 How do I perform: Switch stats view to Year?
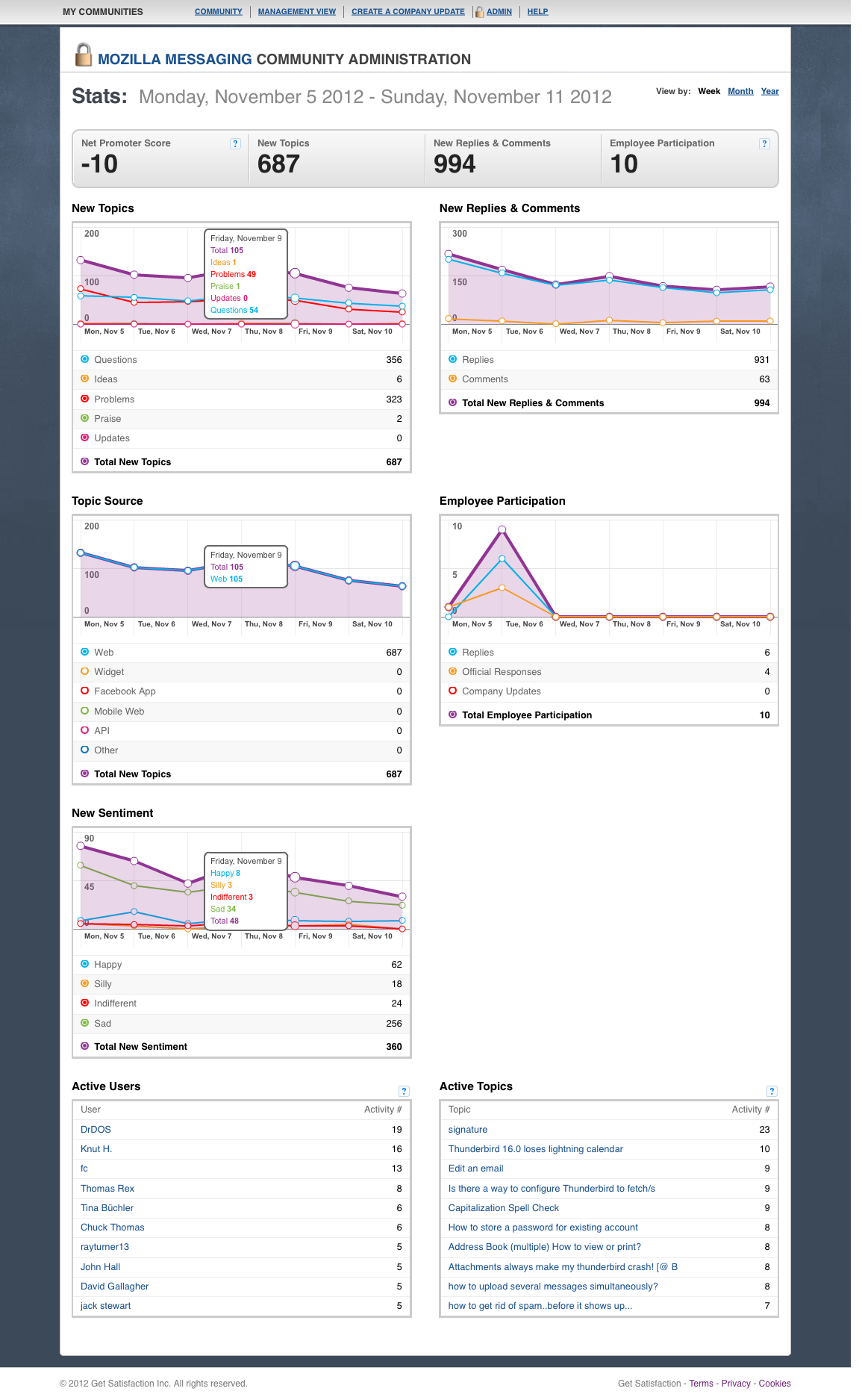point(769,91)
